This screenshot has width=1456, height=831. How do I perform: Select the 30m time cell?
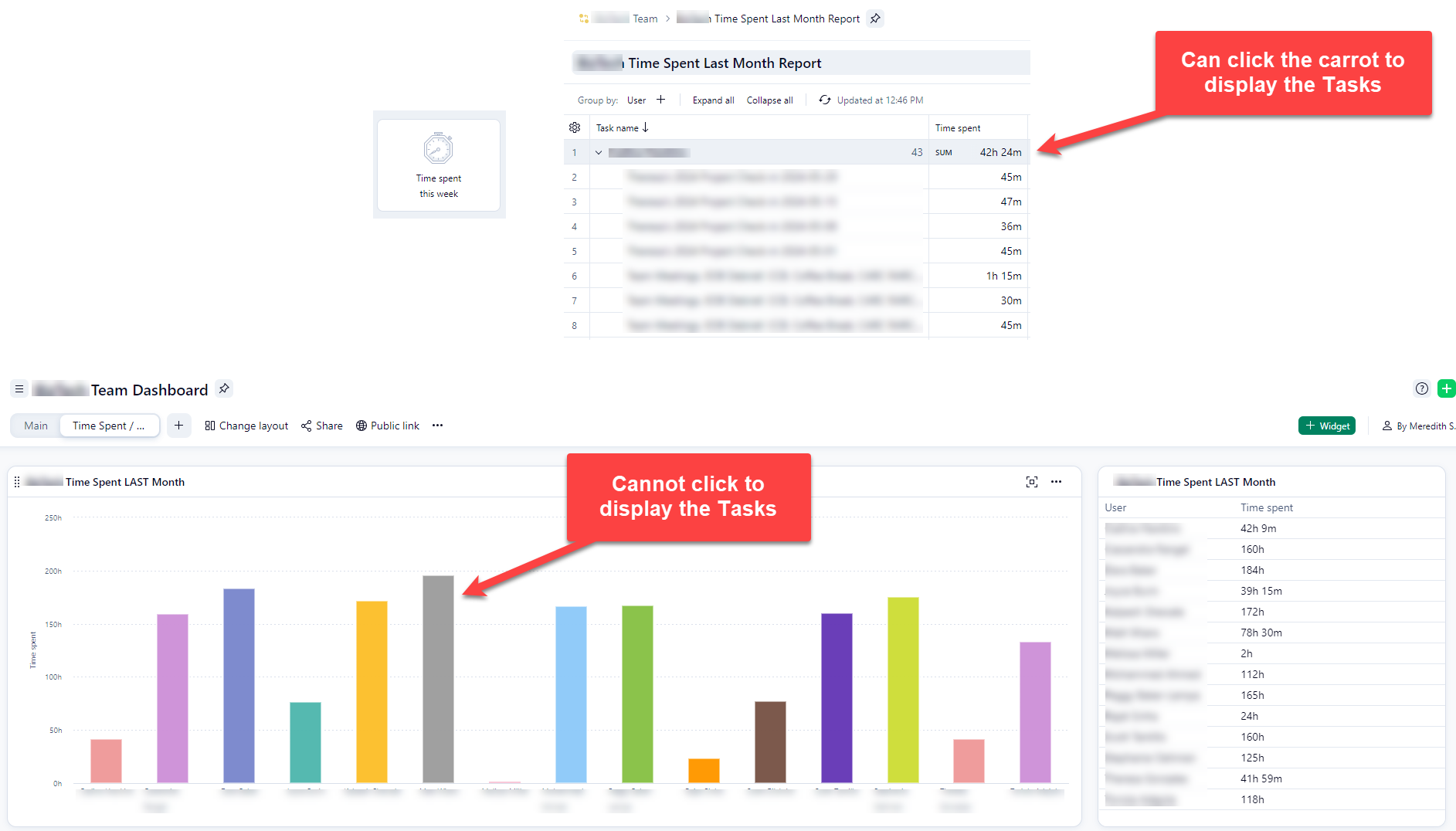(1011, 300)
